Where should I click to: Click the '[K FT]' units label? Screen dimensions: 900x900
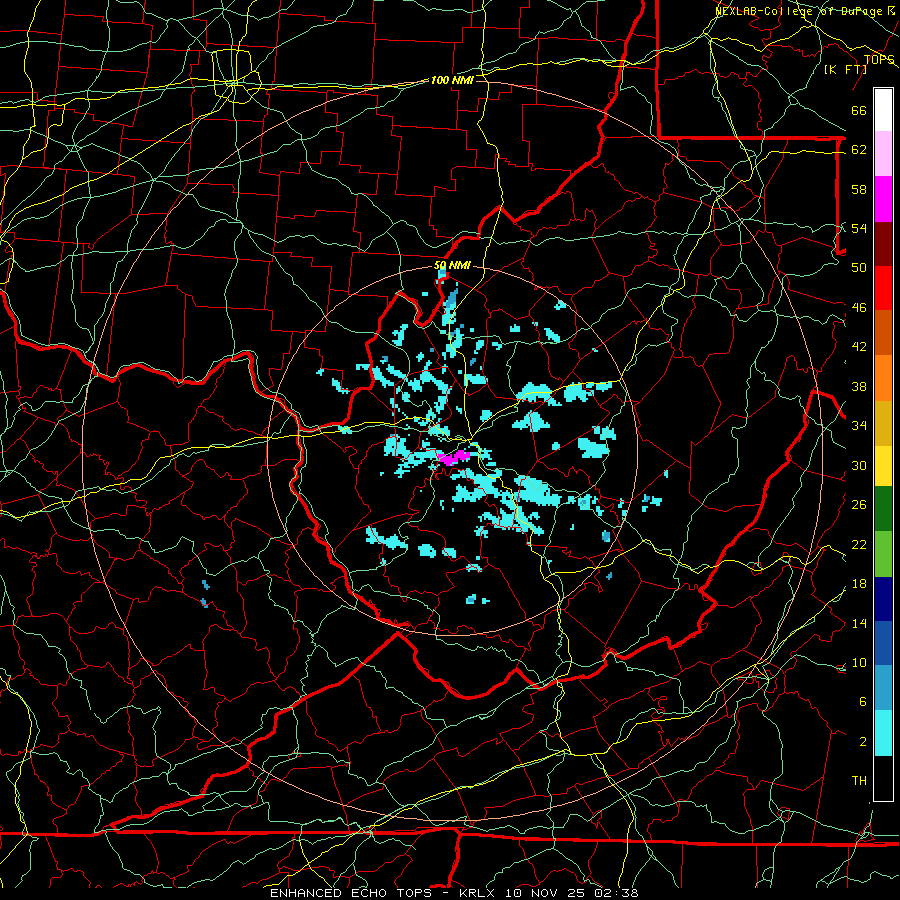845,69
